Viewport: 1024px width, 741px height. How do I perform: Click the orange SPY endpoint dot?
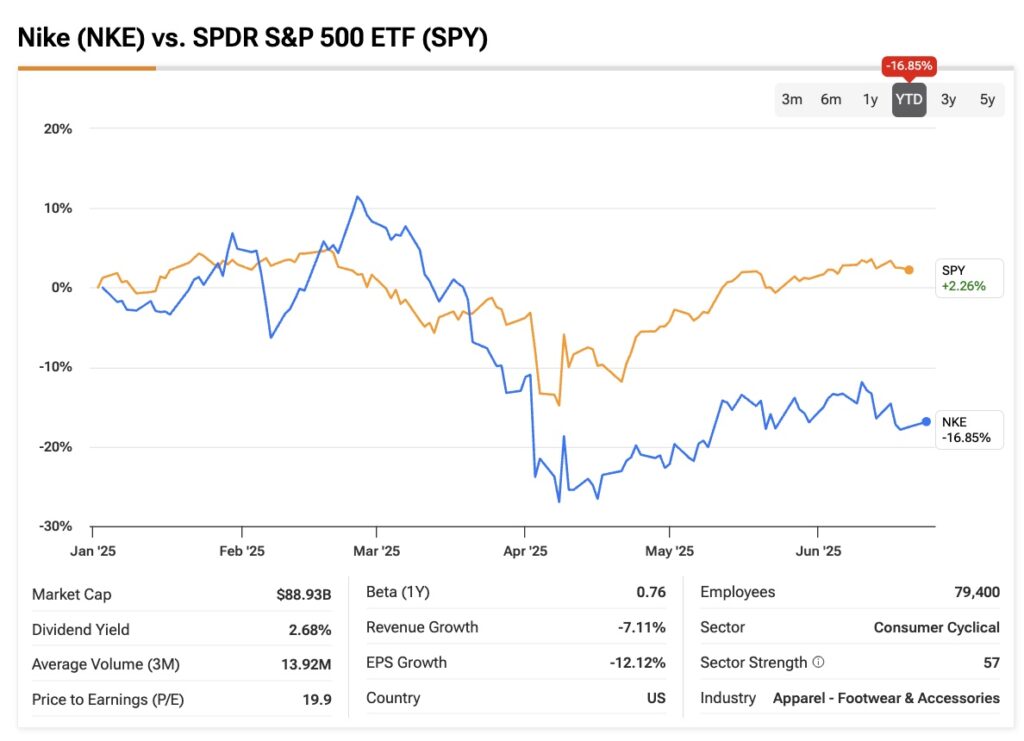(x=909, y=269)
